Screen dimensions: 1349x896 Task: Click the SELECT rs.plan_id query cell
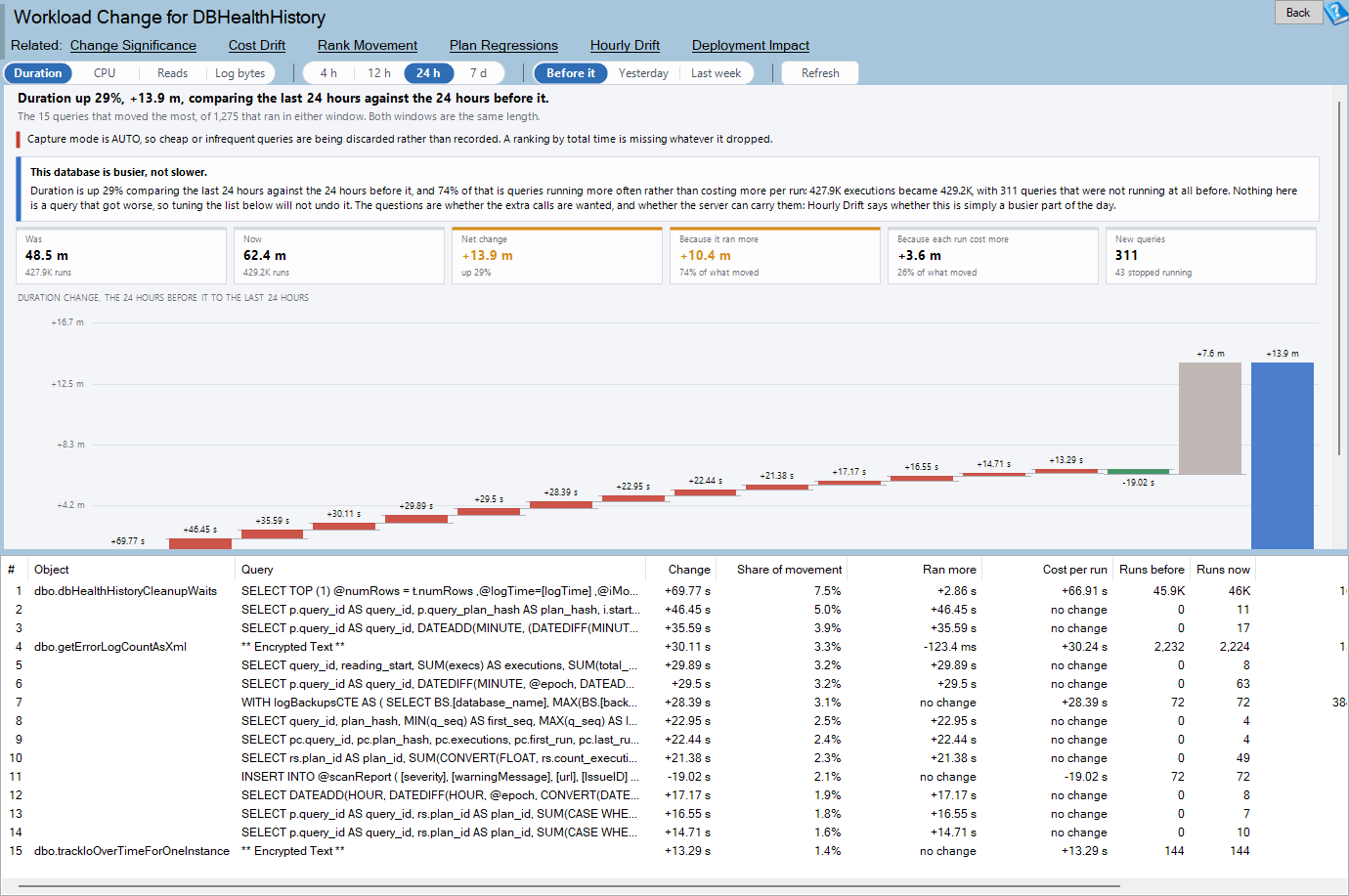click(x=440, y=758)
